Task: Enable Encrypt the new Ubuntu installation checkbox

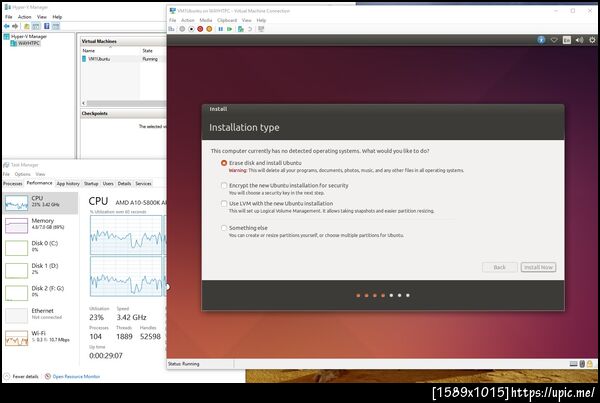Action: pyautogui.click(x=224, y=186)
